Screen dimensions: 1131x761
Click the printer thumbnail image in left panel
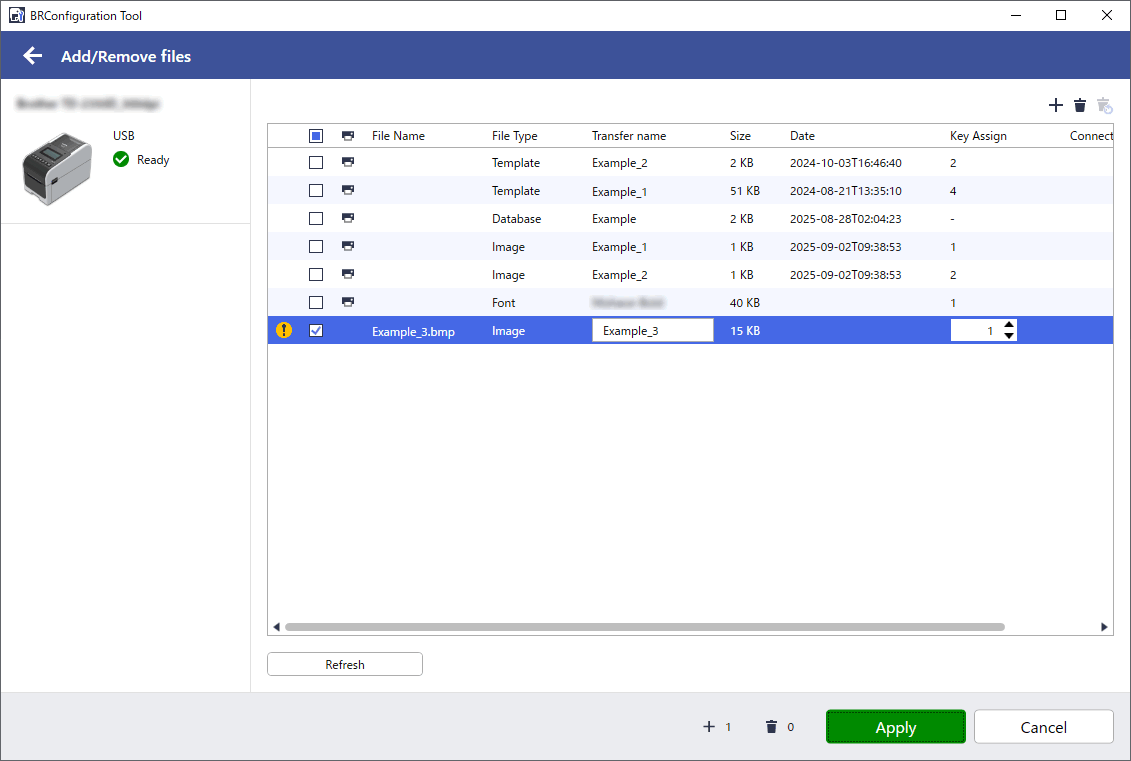coord(57,166)
